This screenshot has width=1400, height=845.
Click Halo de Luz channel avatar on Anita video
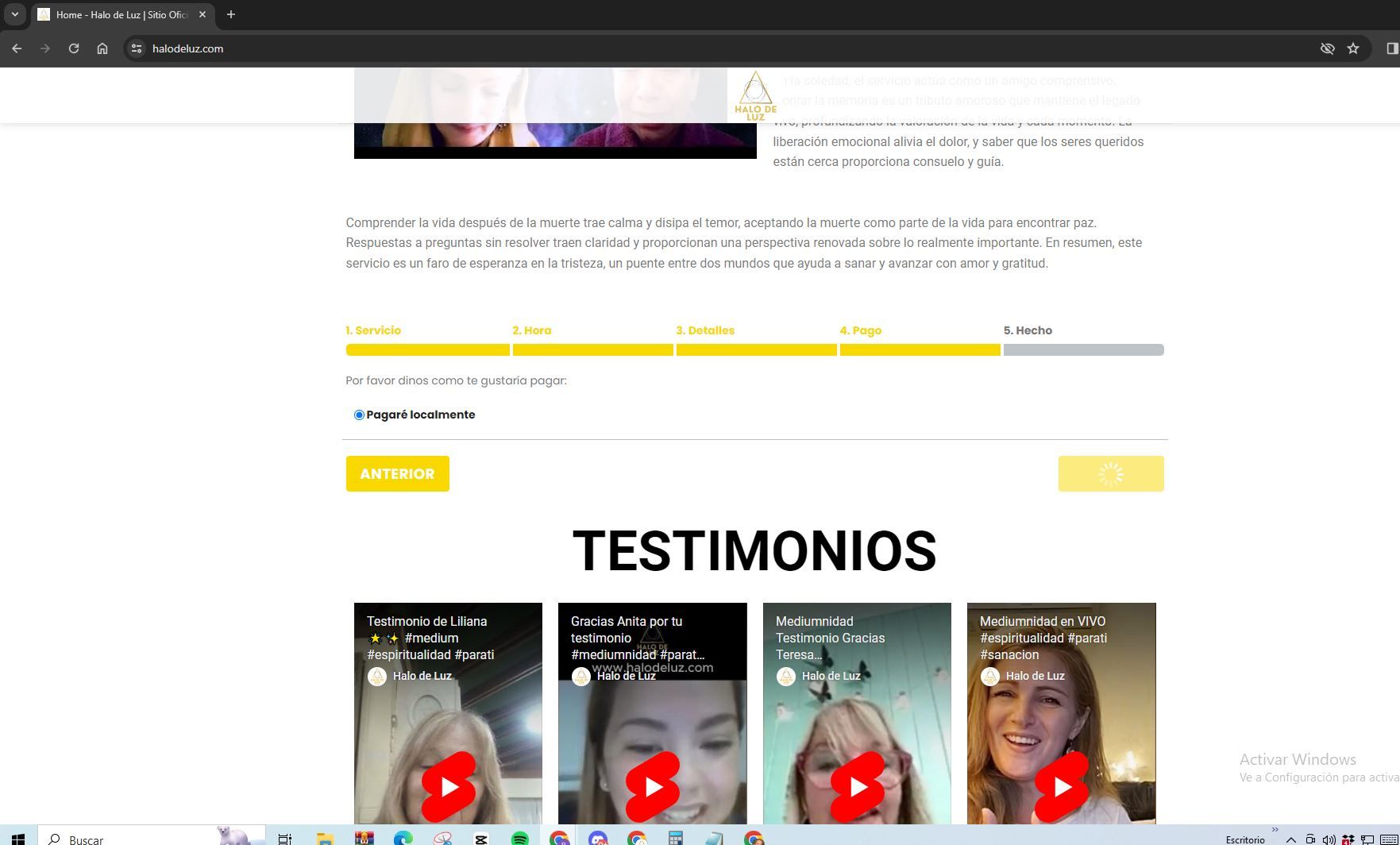(x=581, y=676)
